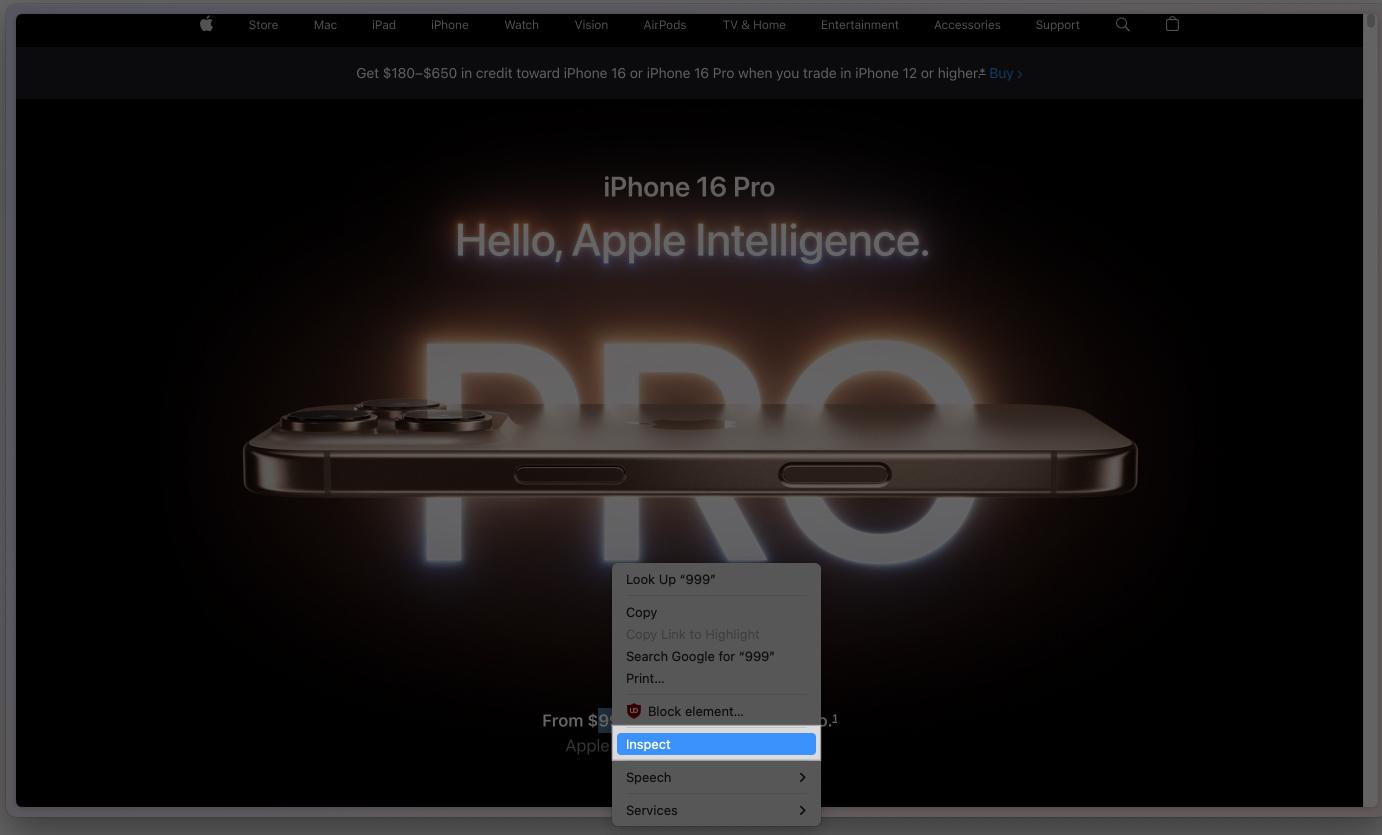
Task: Click the footnote 1 superscript link
Action: tap(835, 718)
